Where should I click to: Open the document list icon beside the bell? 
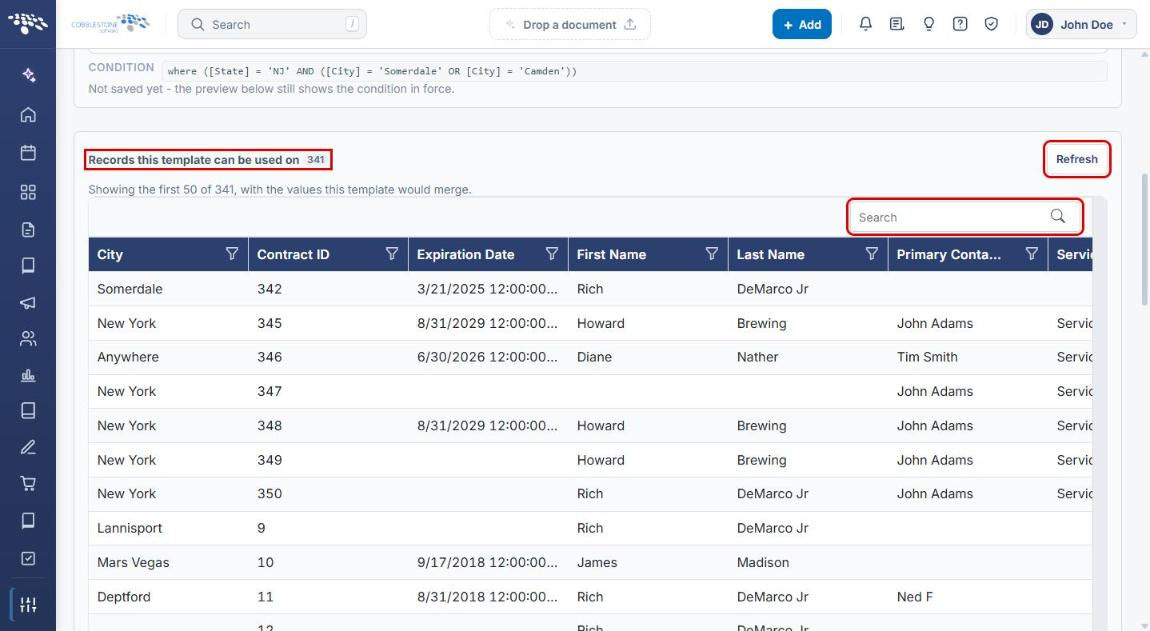896,24
